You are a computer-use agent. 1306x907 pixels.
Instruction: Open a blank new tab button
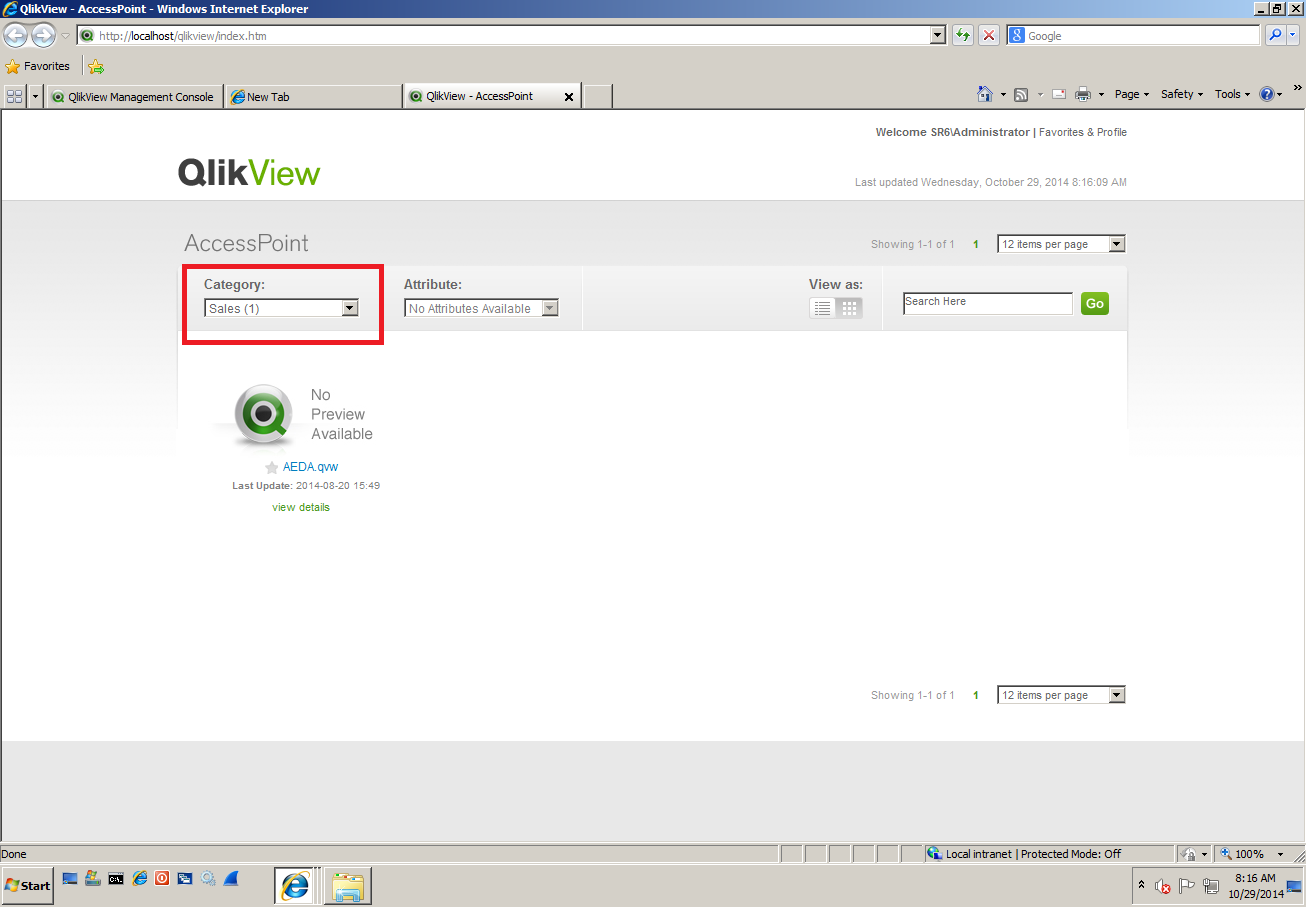[x=597, y=97]
